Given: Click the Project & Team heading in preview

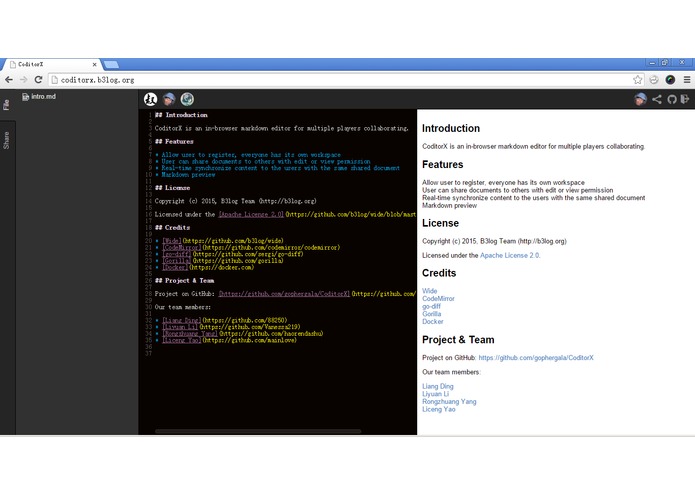Looking at the screenshot, I should pos(458,340).
